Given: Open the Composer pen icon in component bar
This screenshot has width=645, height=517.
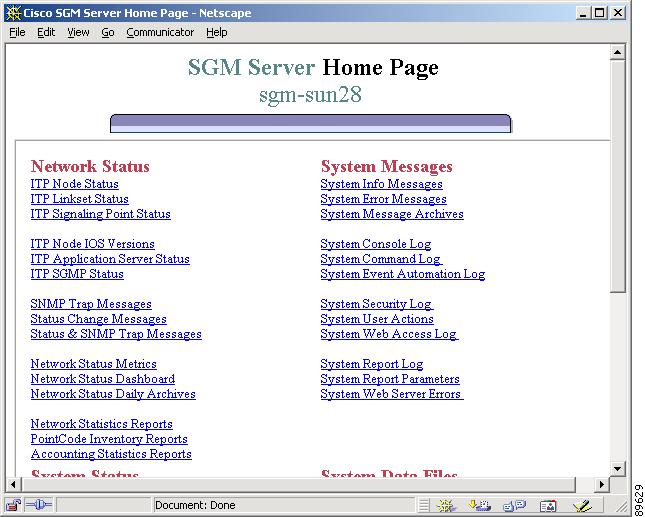Looking at the screenshot, I should pos(582,505).
